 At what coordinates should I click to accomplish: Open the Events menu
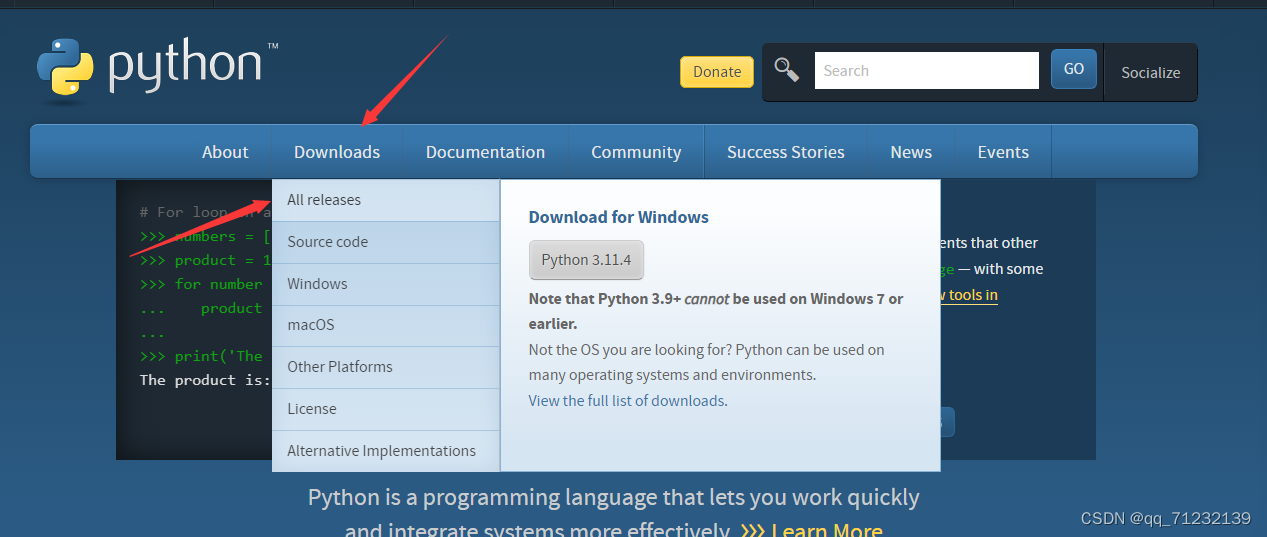pos(1003,152)
